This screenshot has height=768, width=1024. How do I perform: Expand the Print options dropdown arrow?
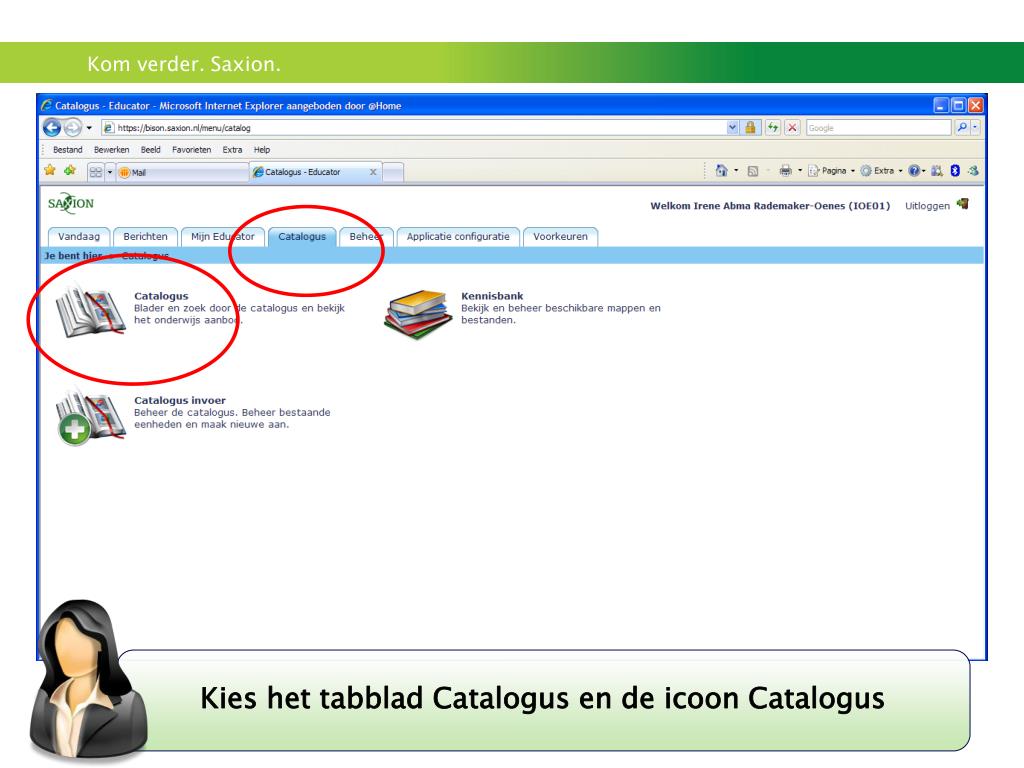point(800,171)
